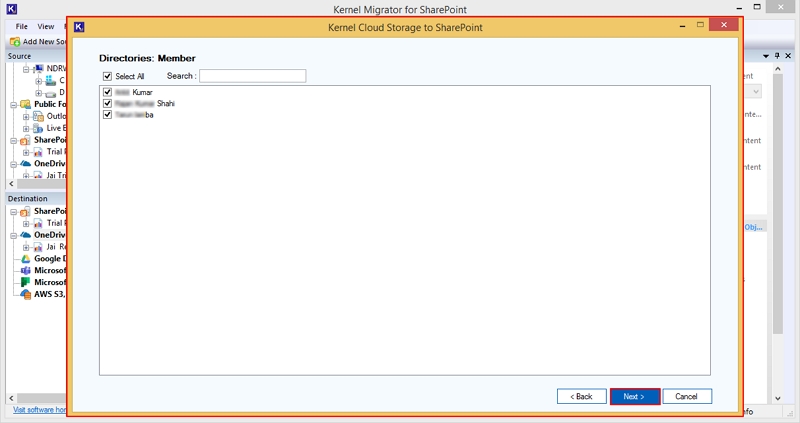Collapse the NDRW node in the Source tree
This screenshot has height=423, width=800.
(26, 69)
